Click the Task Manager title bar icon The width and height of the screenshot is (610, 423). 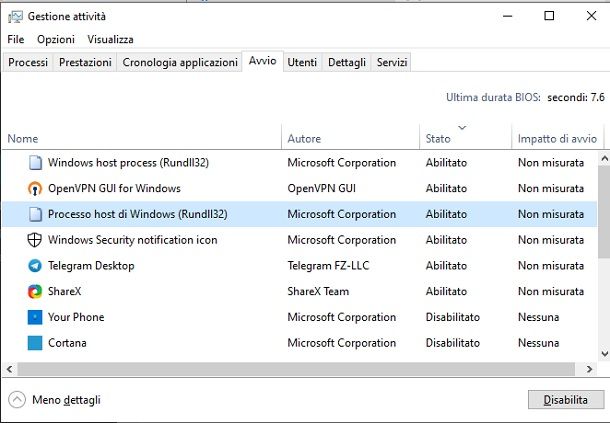click(15, 16)
